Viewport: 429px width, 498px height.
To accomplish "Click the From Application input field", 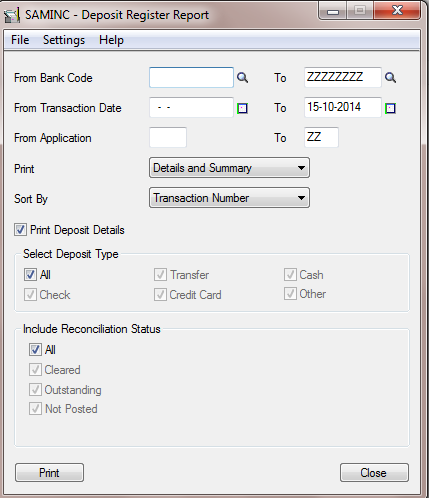I will pyautogui.click(x=168, y=137).
